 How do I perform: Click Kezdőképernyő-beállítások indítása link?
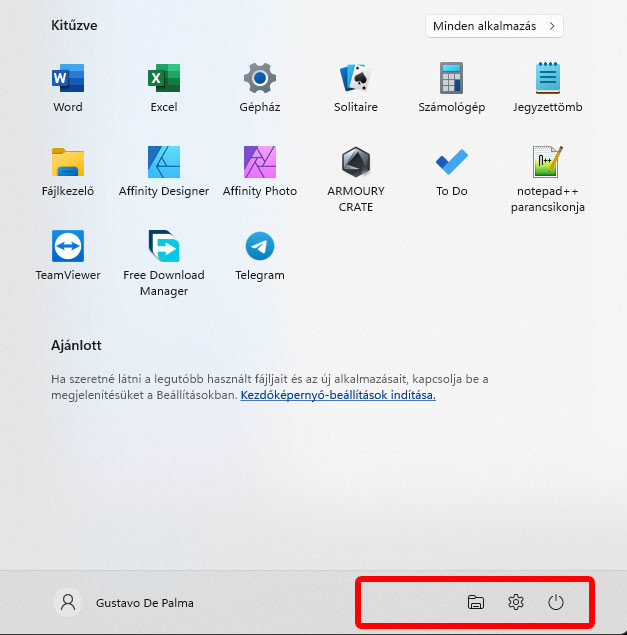tap(338, 395)
